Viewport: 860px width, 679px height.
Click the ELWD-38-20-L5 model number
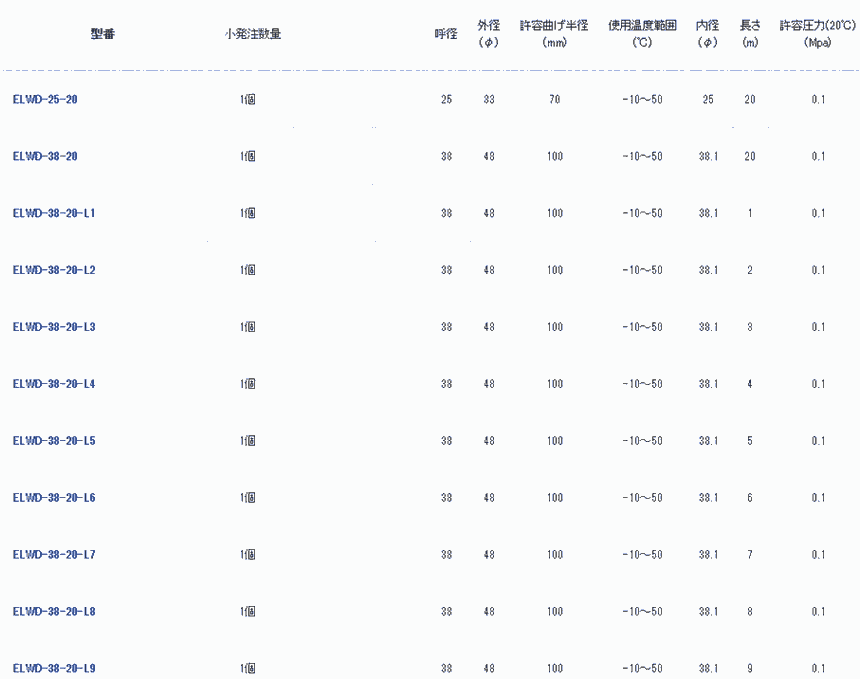[x=54, y=441]
